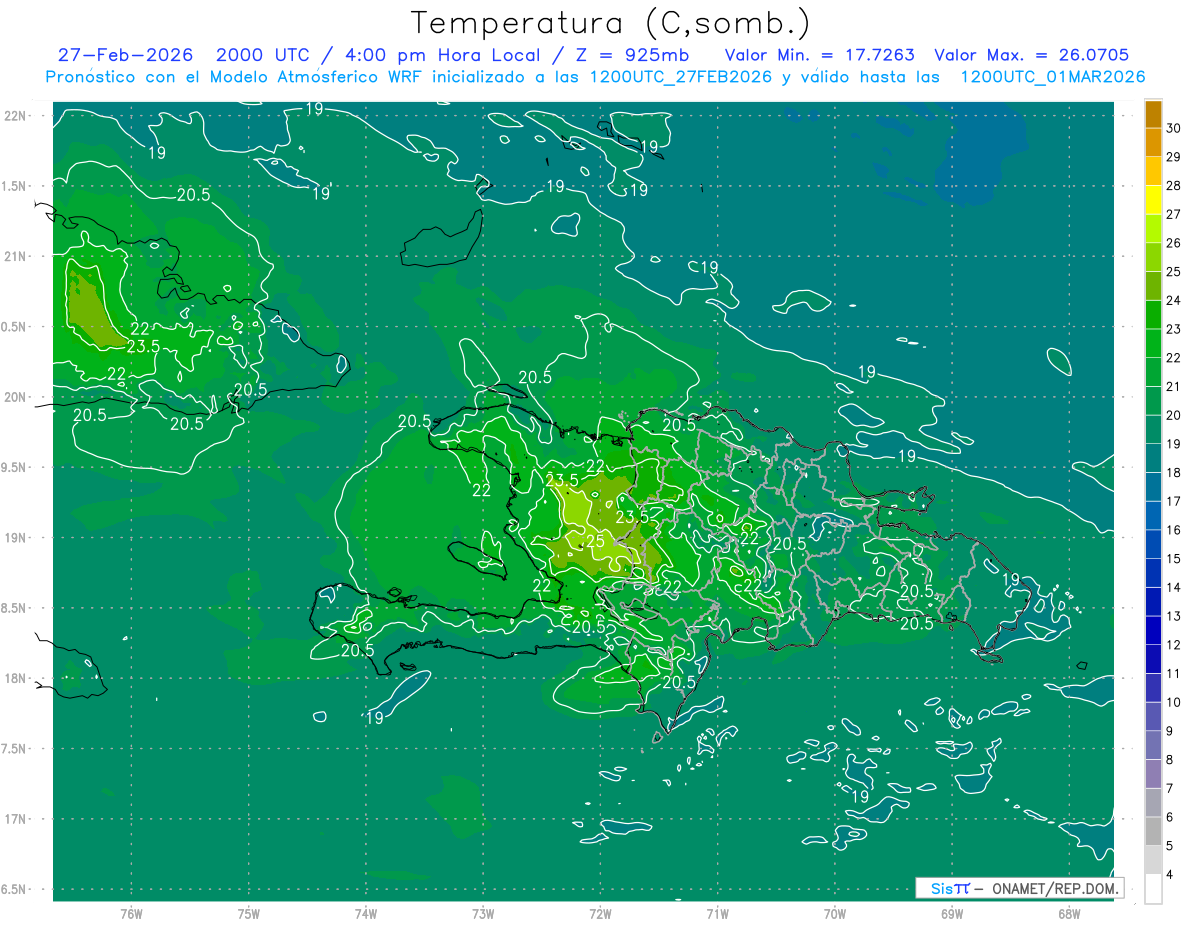Click the 72W longitude label
This screenshot has width=1200, height=927.
pos(600,913)
